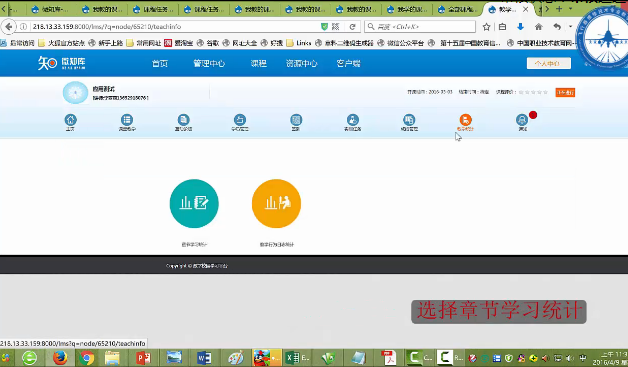Click the green shield icon in the address bar
This screenshot has height=367, width=628.
pyautogui.click(x=324, y=26)
